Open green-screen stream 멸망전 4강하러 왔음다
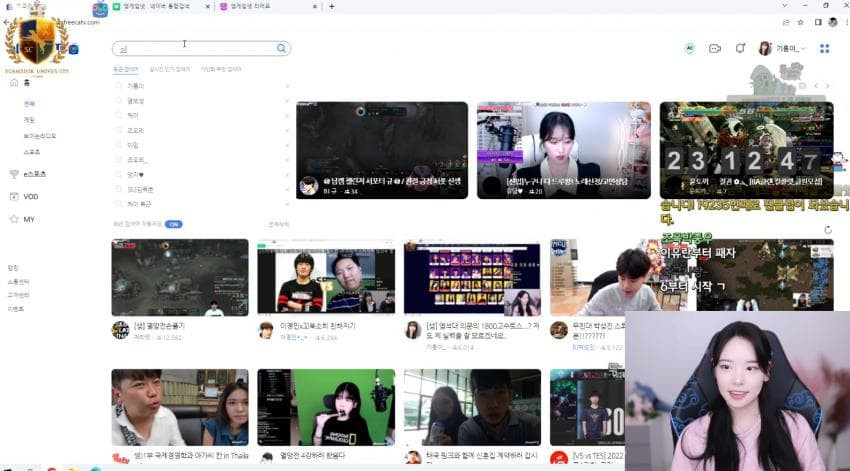Viewport: 850px width, 471px height. pyautogui.click(x=326, y=408)
